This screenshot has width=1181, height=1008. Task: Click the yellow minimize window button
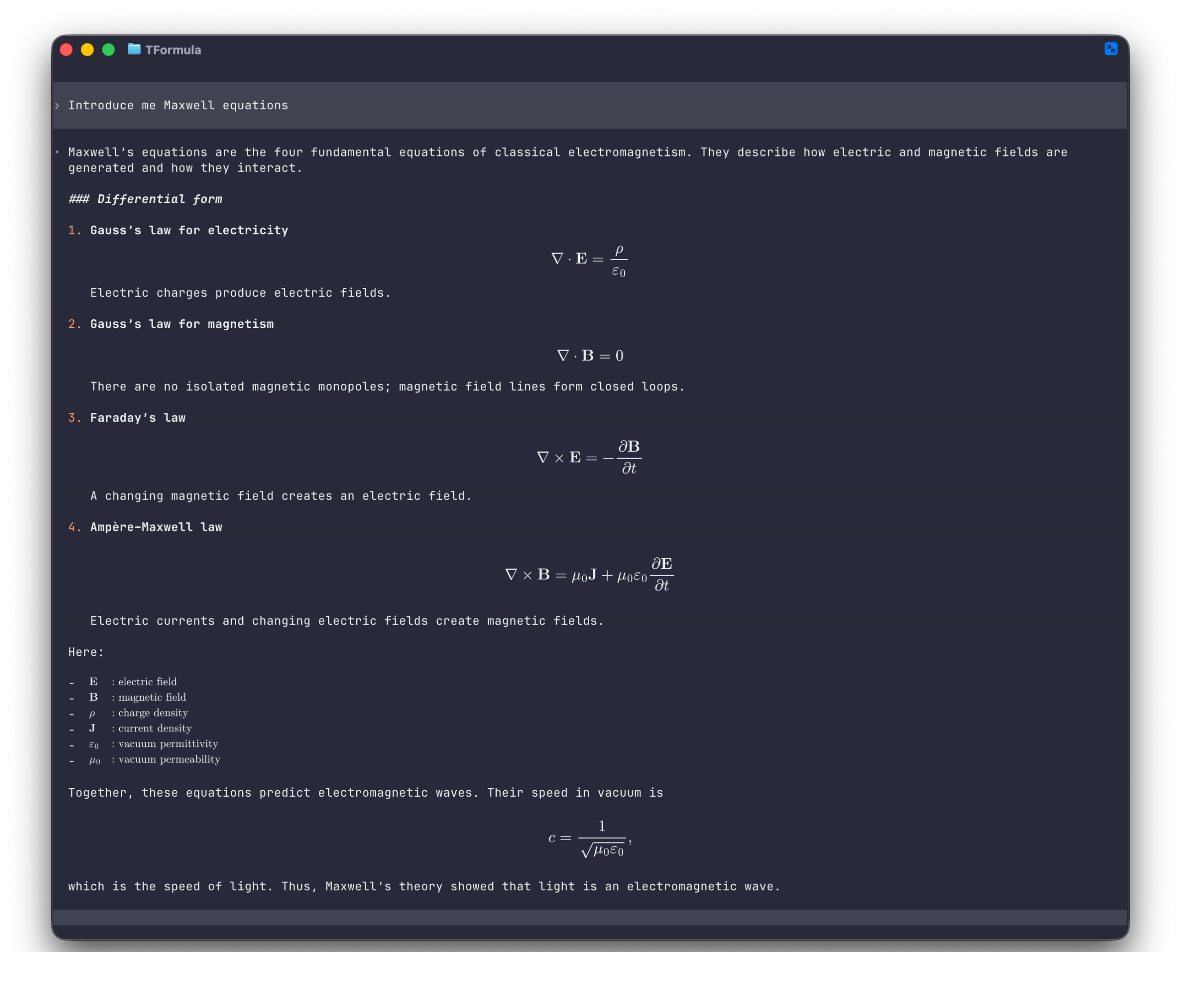[x=87, y=50]
